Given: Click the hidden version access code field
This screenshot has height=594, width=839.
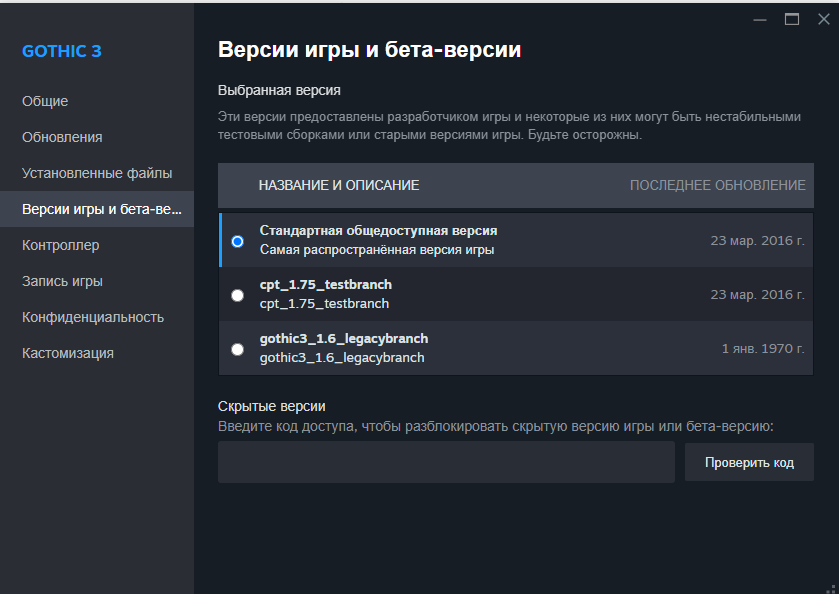Looking at the screenshot, I should click(x=446, y=463).
